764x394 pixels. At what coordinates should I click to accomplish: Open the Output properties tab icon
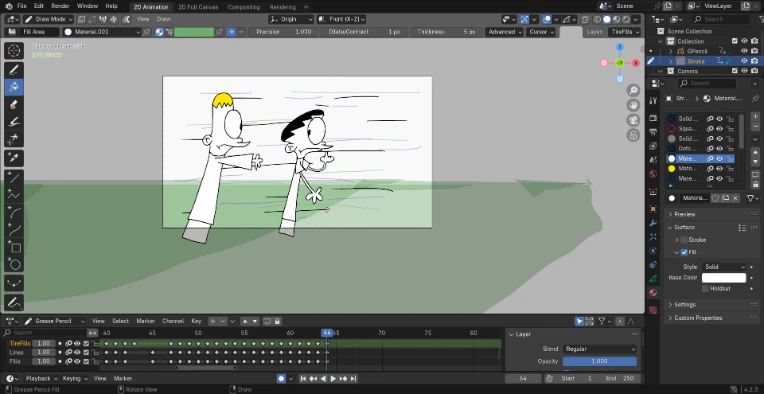[653, 132]
